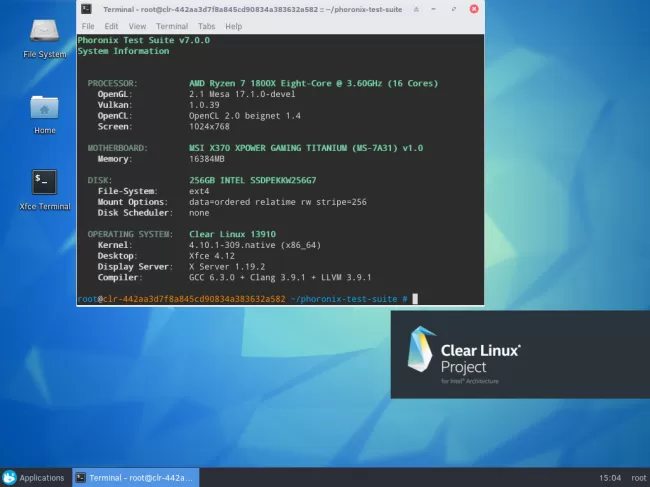
Task: Open the Edit menu in Terminal
Action: 111,26
